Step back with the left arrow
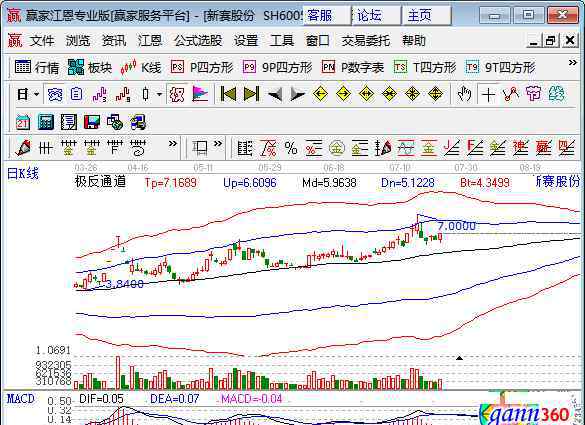This screenshot has width=585, height=425. click(x=275, y=94)
